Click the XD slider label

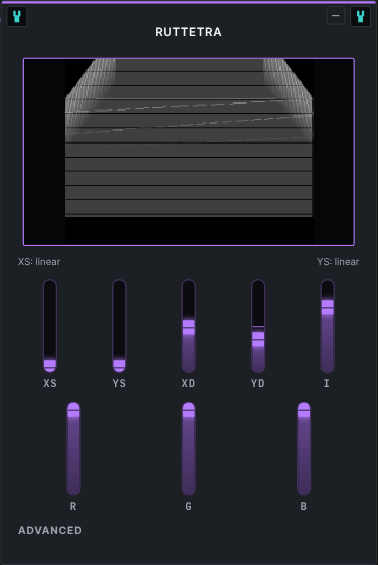click(188, 383)
